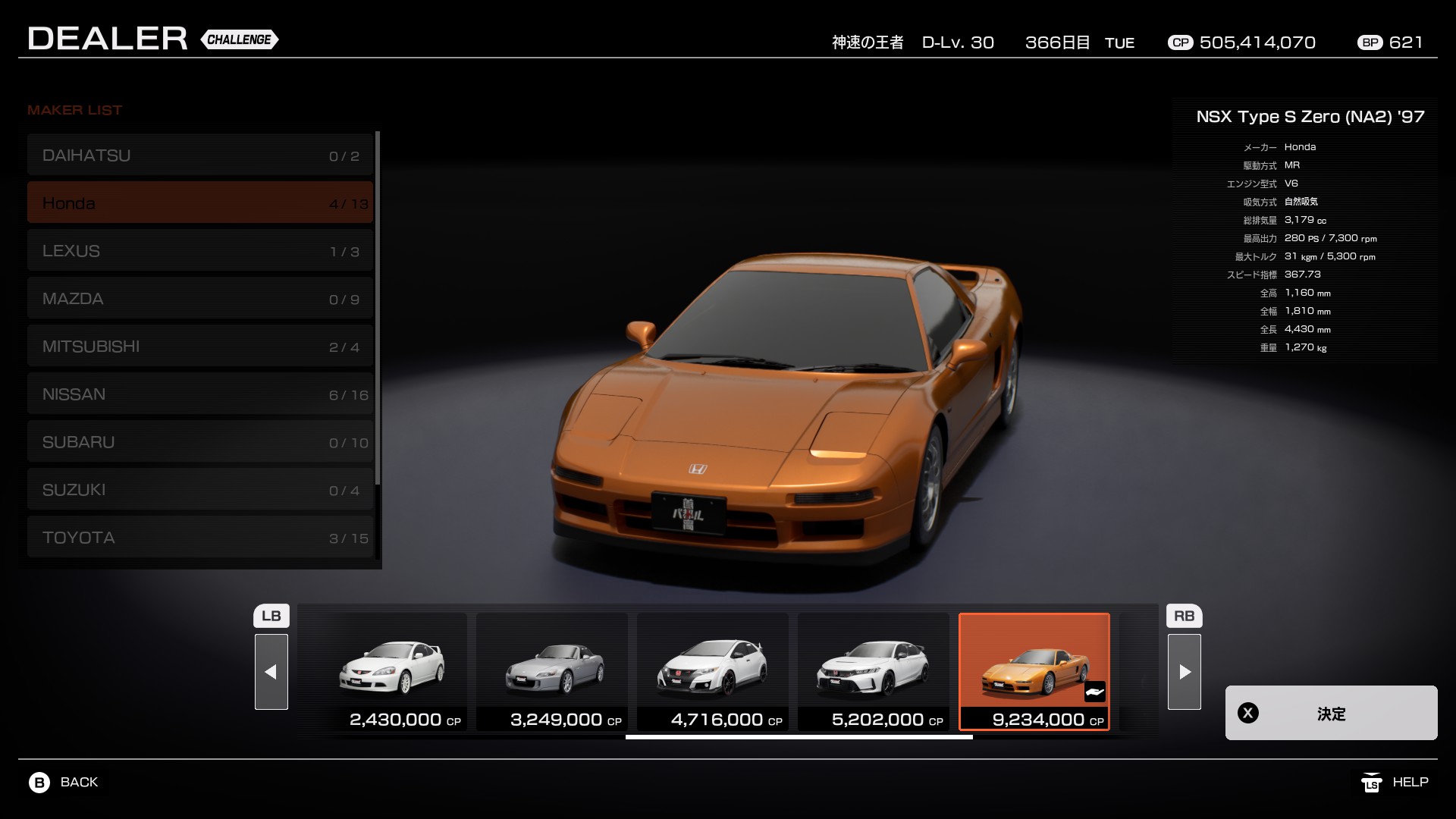Image resolution: width=1456 pixels, height=819 pixels.
Task: Click the BACK label
Action: [79, 782]
